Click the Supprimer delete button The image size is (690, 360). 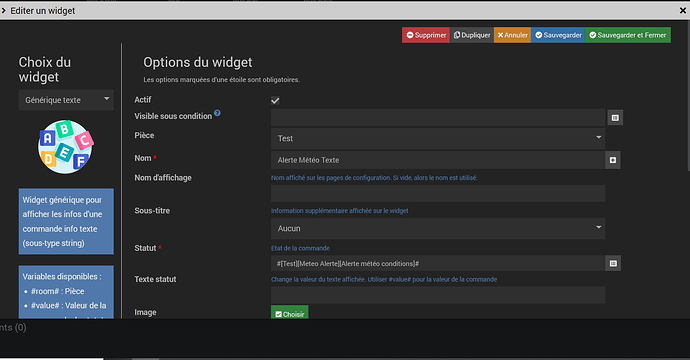(426, 35)
